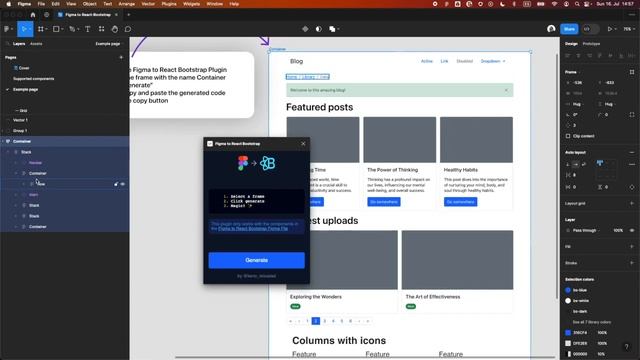640x360 pixels.
Task: Open the Example page dropdown in layers header
Action: tap(109, 44)
